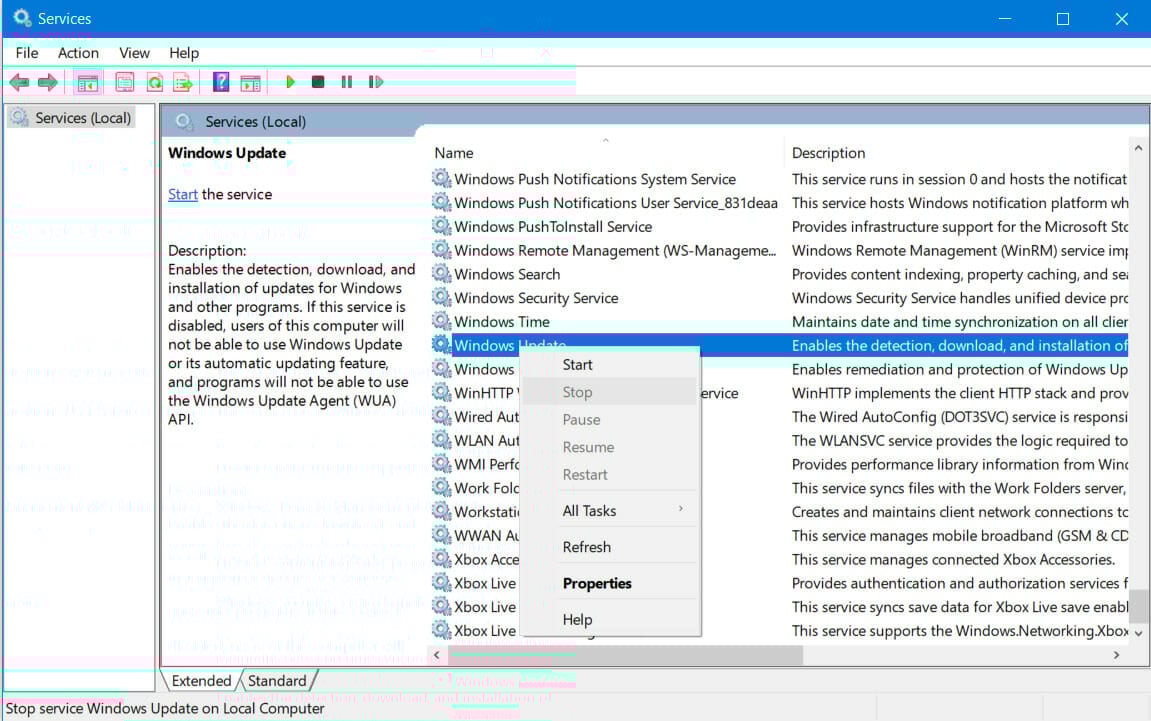Select Resume in the context menu
Image resolution: width=1151 pixels, height=721 pixels.
609,447
